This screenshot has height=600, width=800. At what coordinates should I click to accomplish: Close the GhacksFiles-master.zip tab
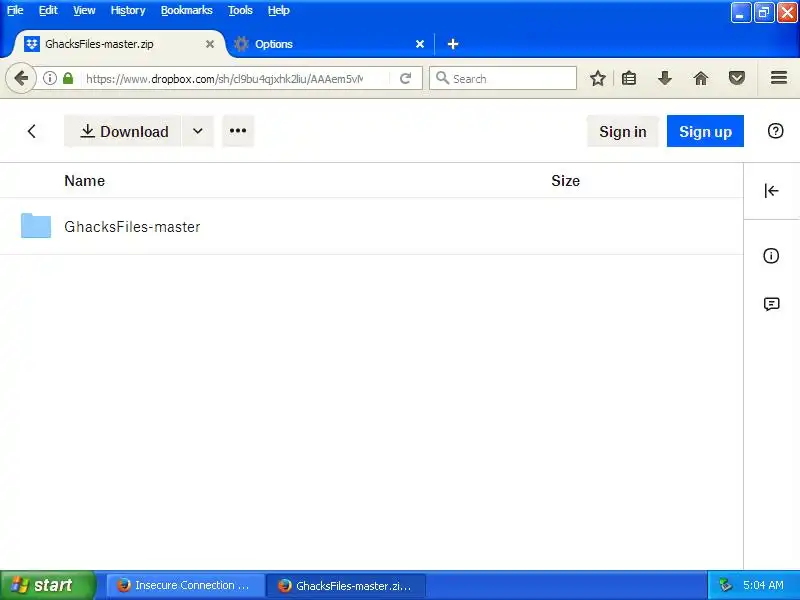210,44
